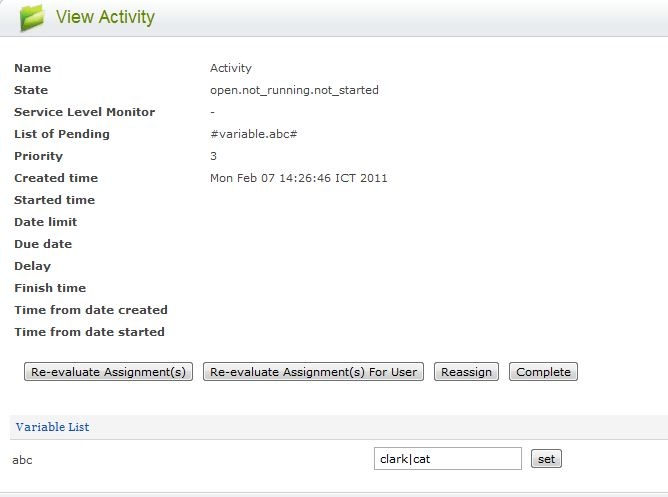This screenshot has width=668, height=497.
Task: Click the State label
Action: pyautogui.click(x=31, y=90)
